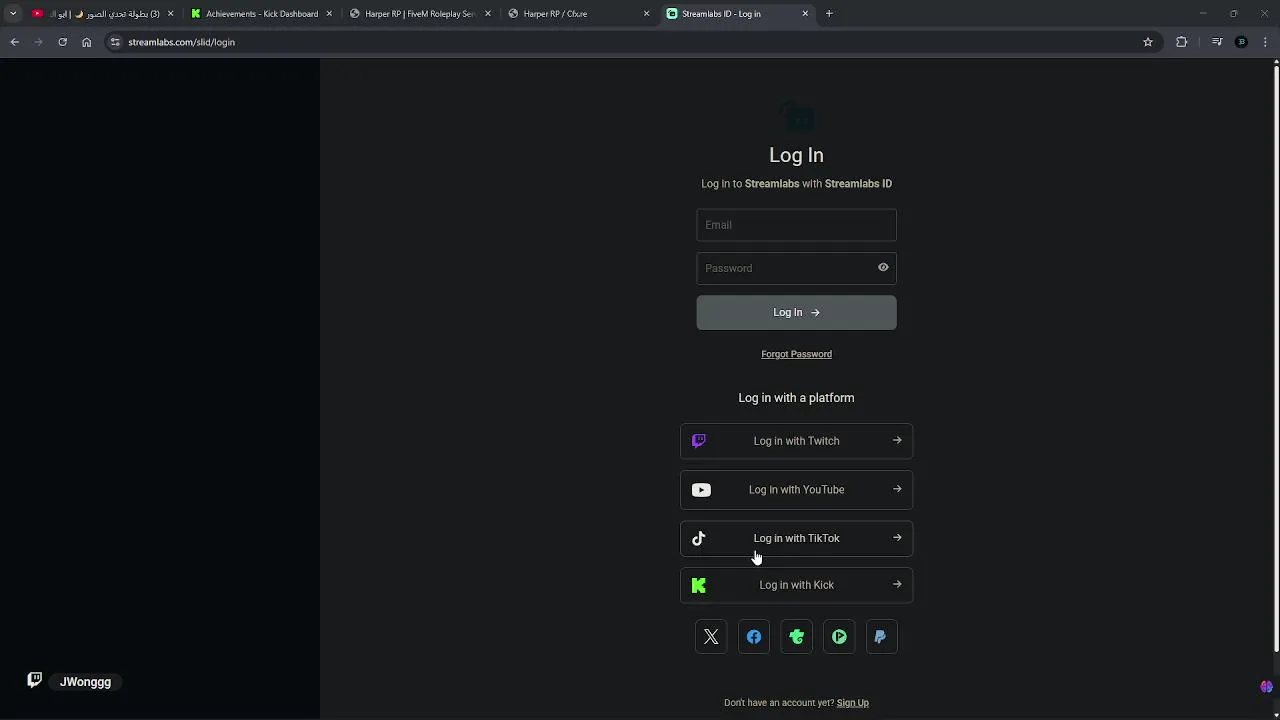Close the Kick Dashboard tab

tap(329, 14)
